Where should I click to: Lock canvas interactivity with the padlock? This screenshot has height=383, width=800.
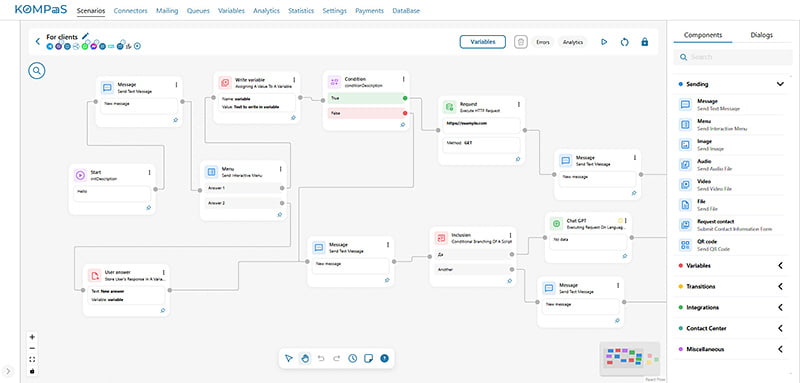click(33, 371)
